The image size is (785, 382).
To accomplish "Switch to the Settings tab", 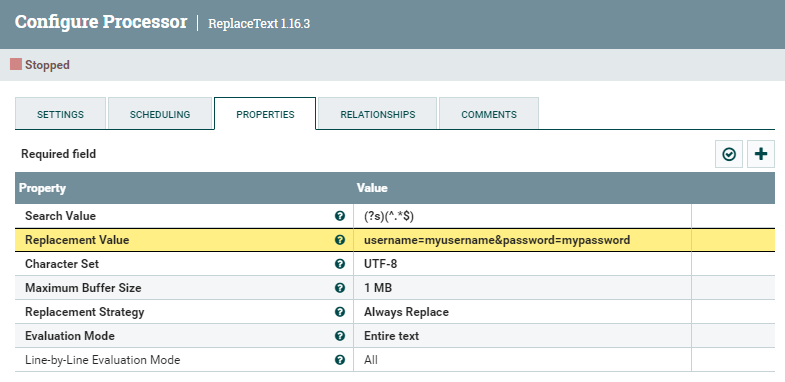I will tap(61, 114).
